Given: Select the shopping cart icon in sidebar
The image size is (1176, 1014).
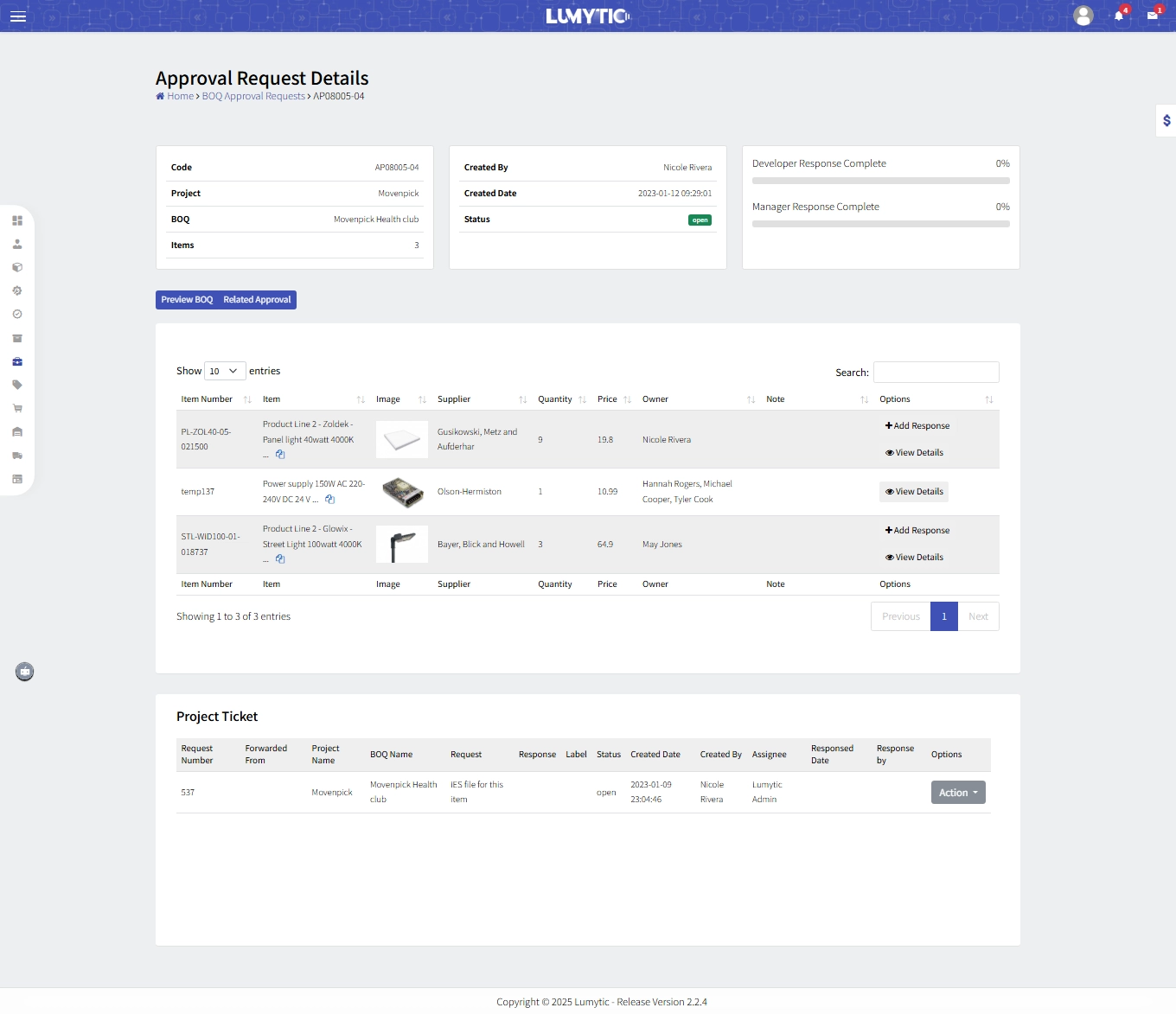Looking at the screenshot, I should point(17,407).
